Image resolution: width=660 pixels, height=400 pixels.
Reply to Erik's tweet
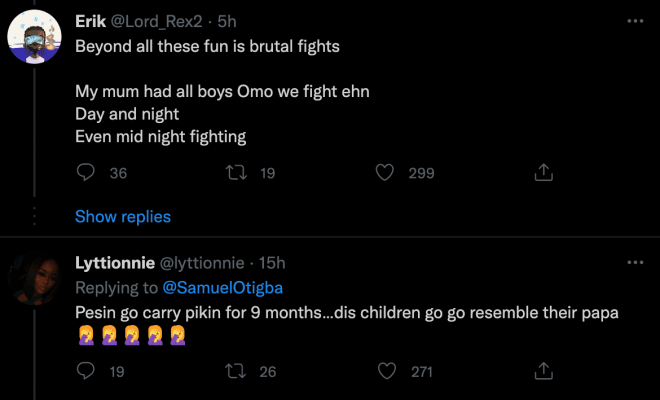coord(86,173)
